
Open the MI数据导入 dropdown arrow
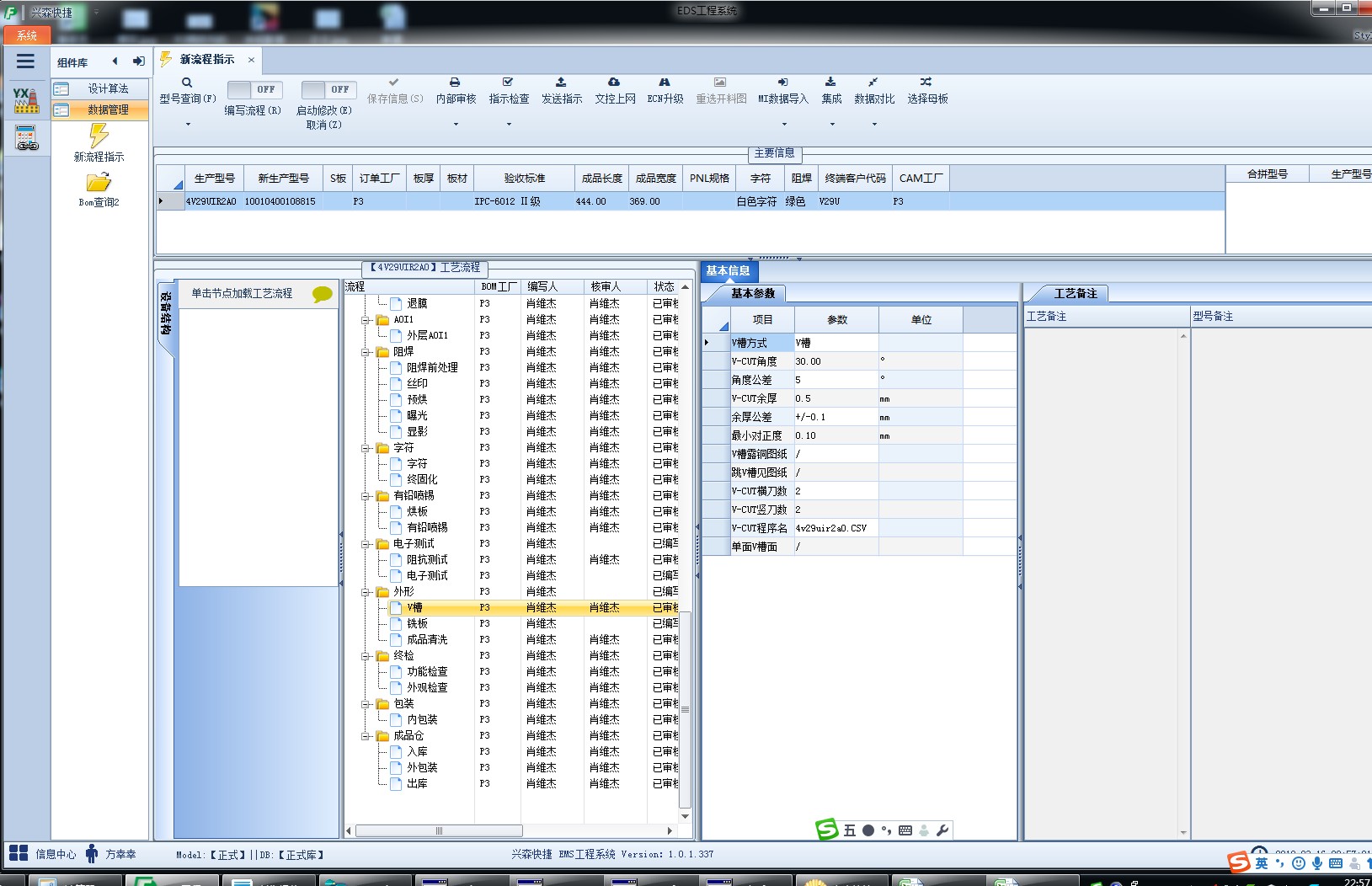click(x=784, y=125)
